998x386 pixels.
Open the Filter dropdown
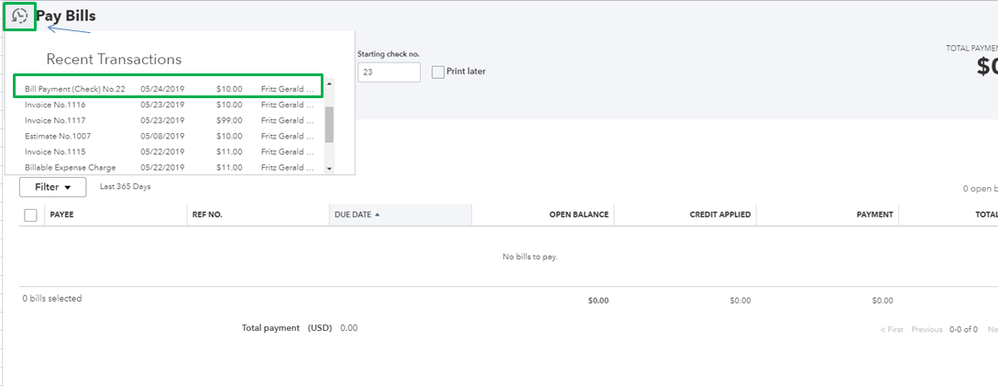point(53,187)
